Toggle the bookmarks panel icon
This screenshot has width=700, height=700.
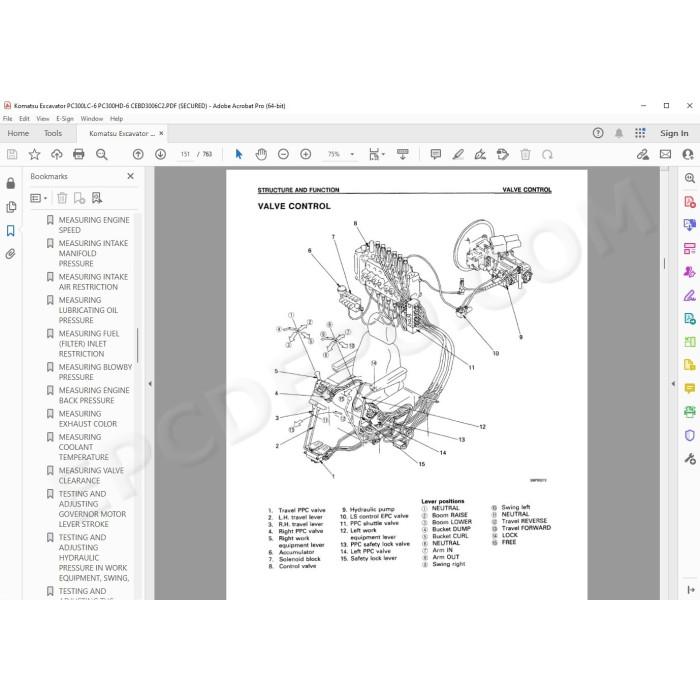(x=11, y=230)
